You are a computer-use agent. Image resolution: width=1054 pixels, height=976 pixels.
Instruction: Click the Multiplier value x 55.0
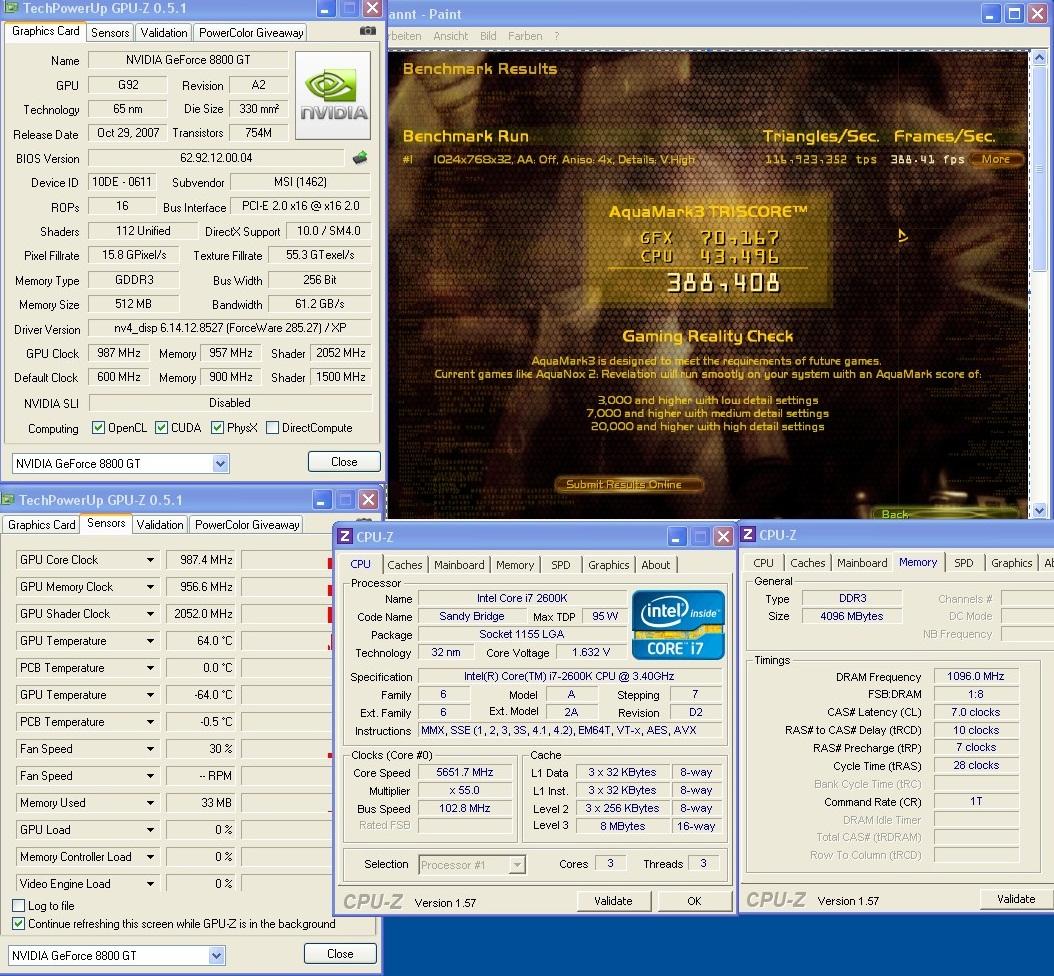pos(464,790)
